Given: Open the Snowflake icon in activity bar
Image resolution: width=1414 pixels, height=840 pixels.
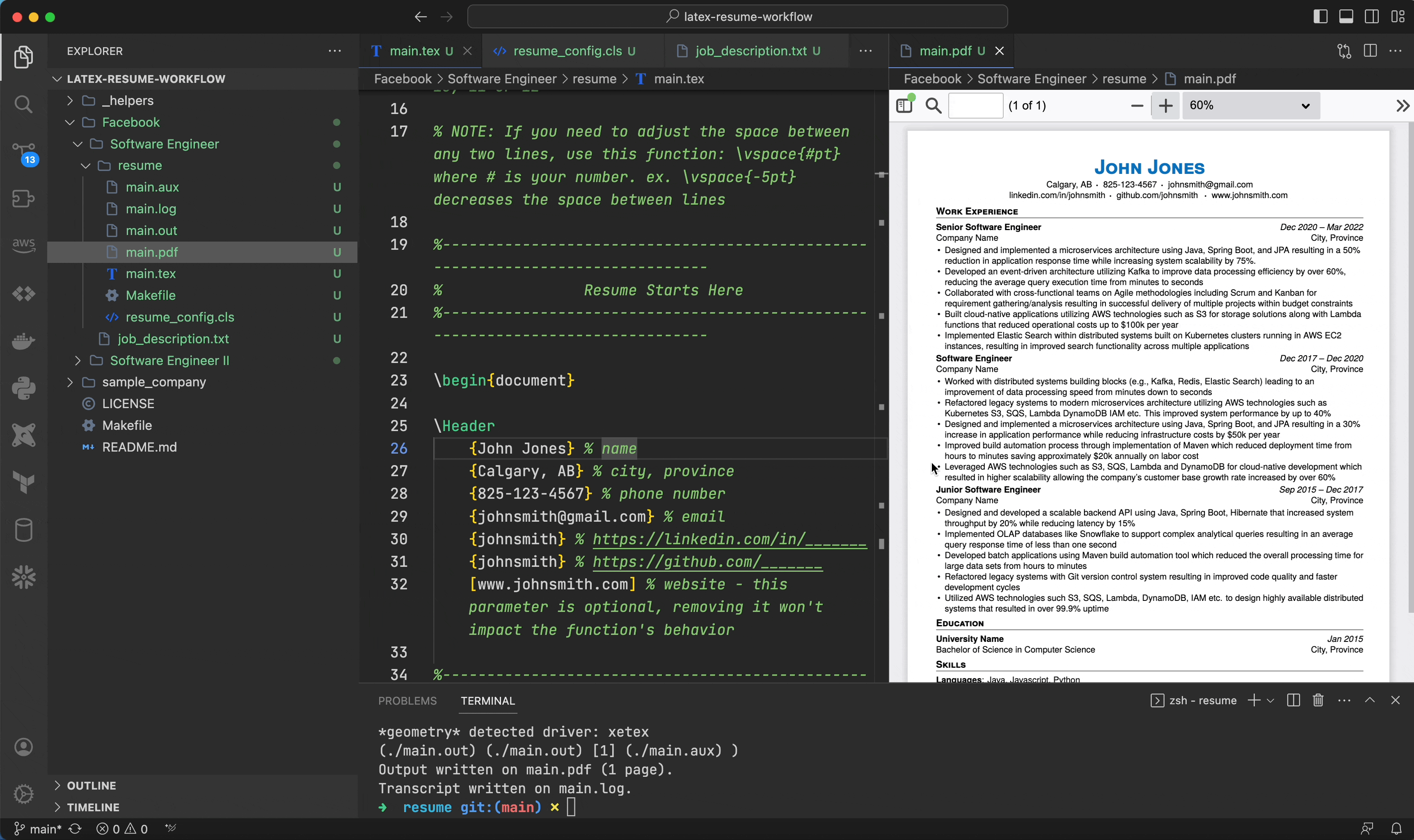Looking at the screenshot, I should [23, 577].
